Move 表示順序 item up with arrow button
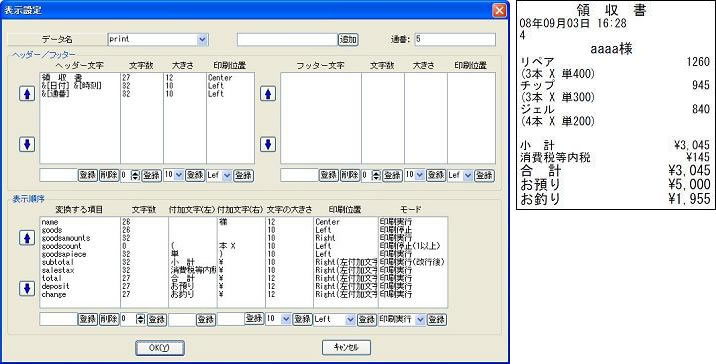716x364 pixels. (x=27, y=238)
